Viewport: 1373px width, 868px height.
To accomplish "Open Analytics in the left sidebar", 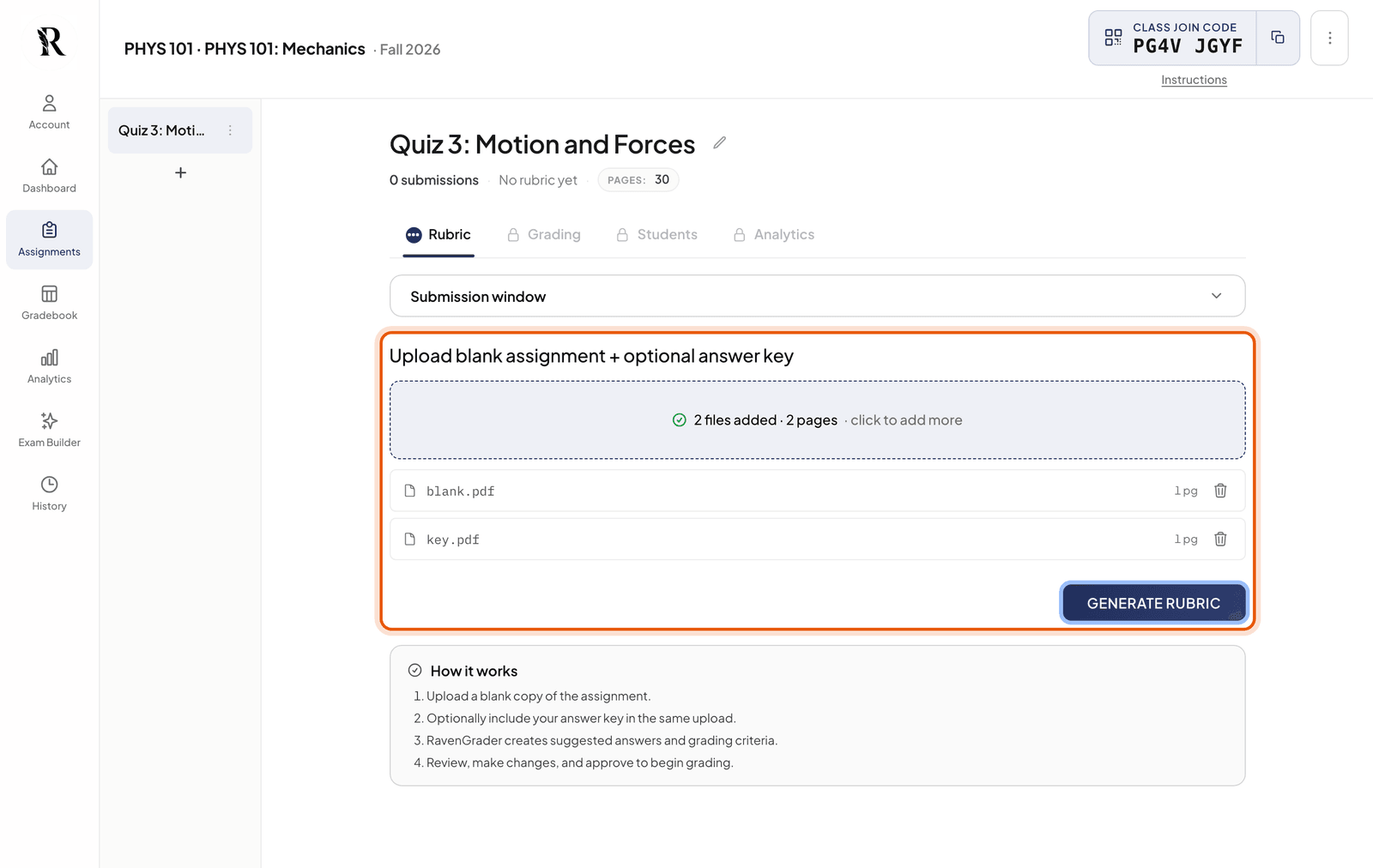I will pyautogui.click(x=49, y=366).
